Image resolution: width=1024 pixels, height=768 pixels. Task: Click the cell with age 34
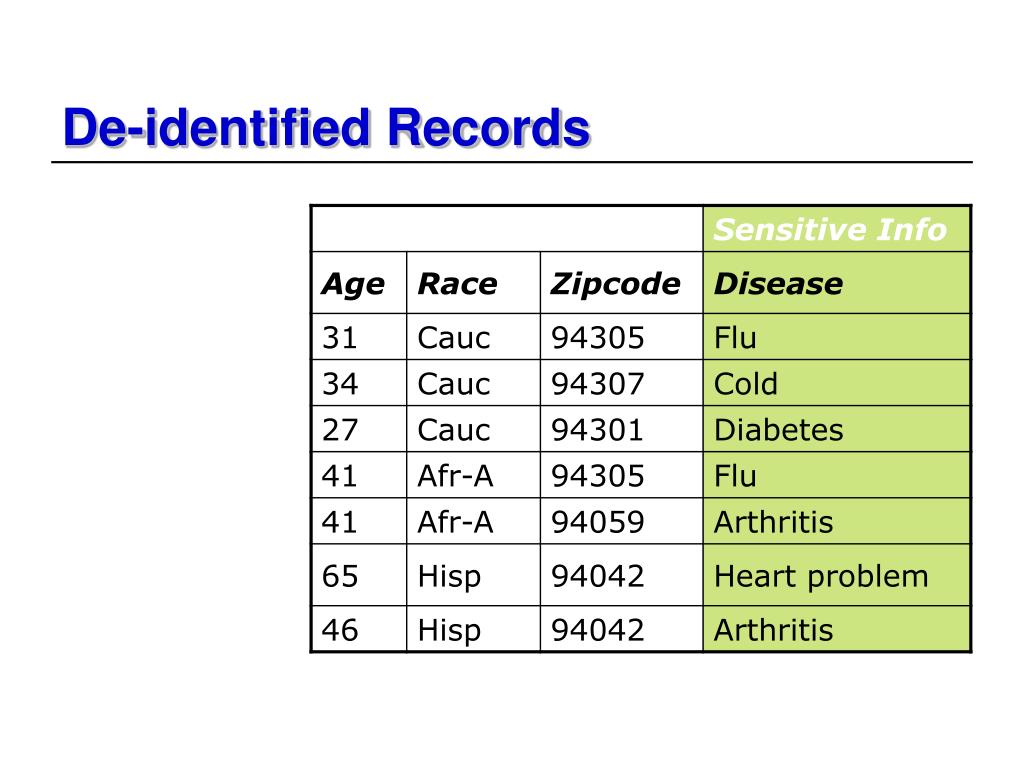pyautogui.click(x=359, y=383)
